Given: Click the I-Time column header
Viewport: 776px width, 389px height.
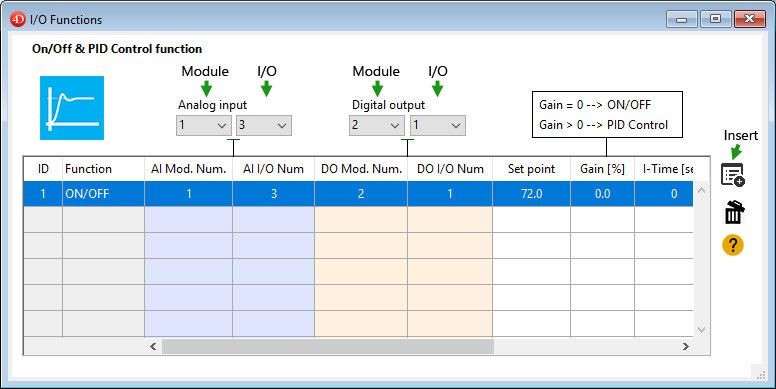Looking at the screenshot, I should click(x=664, y=169).
